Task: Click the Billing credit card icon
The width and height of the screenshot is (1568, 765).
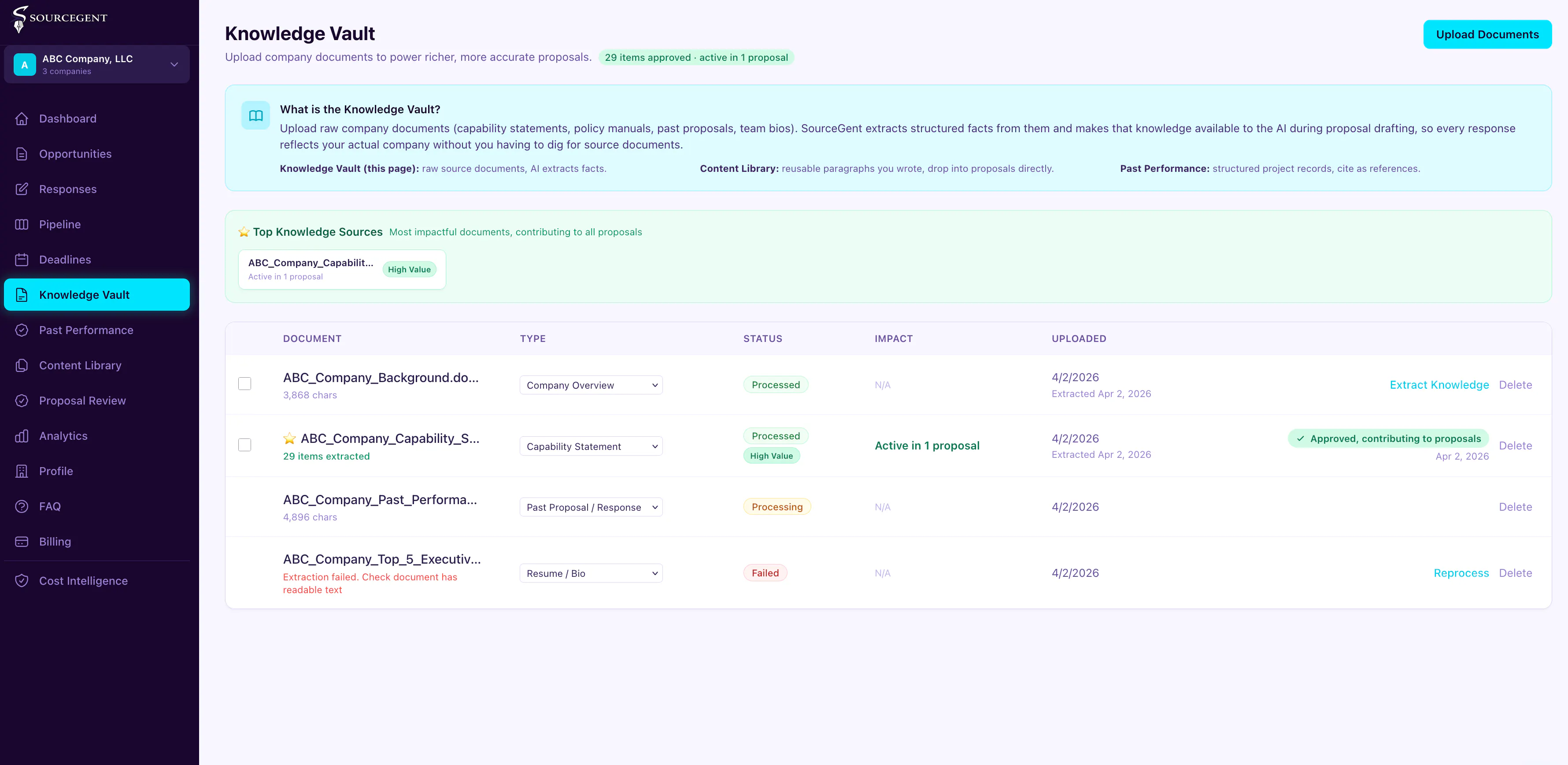Action: [22, 542]
